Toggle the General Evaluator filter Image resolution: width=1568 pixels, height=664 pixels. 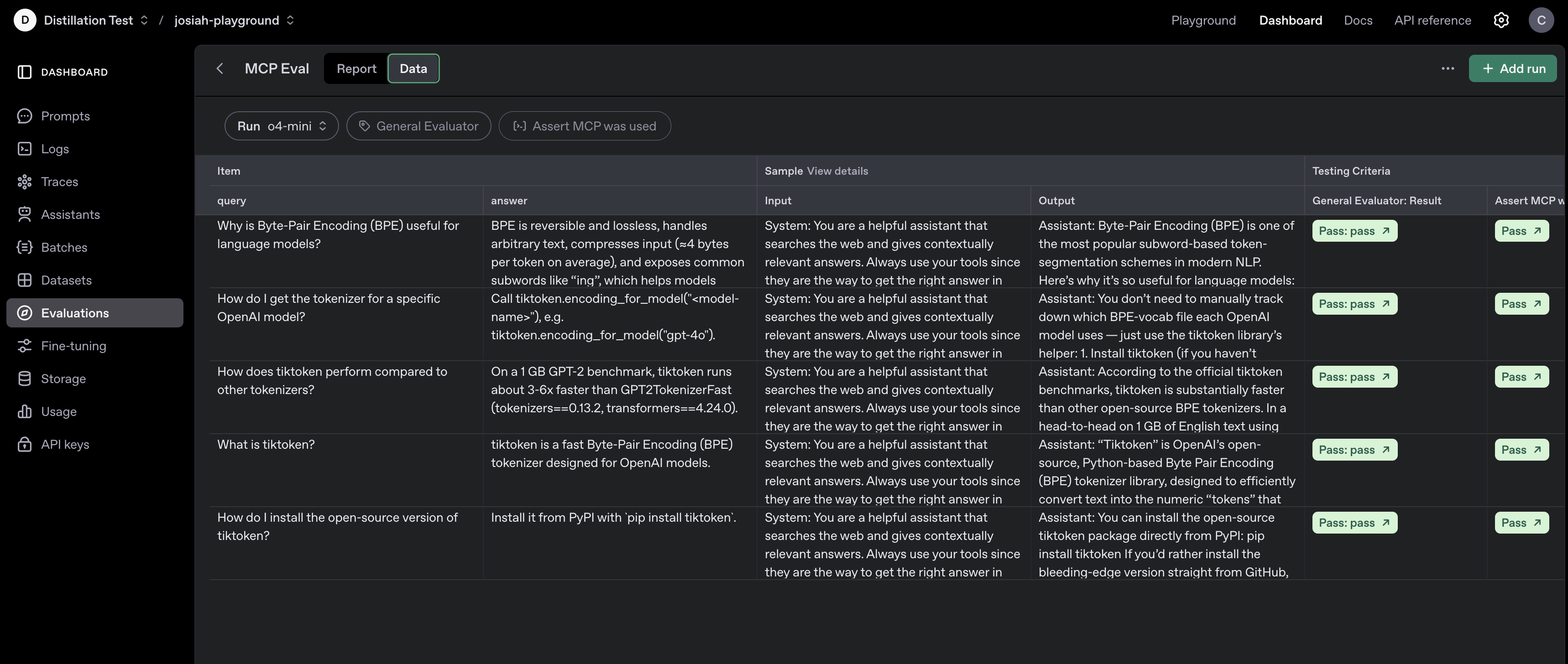click(418, 126)
